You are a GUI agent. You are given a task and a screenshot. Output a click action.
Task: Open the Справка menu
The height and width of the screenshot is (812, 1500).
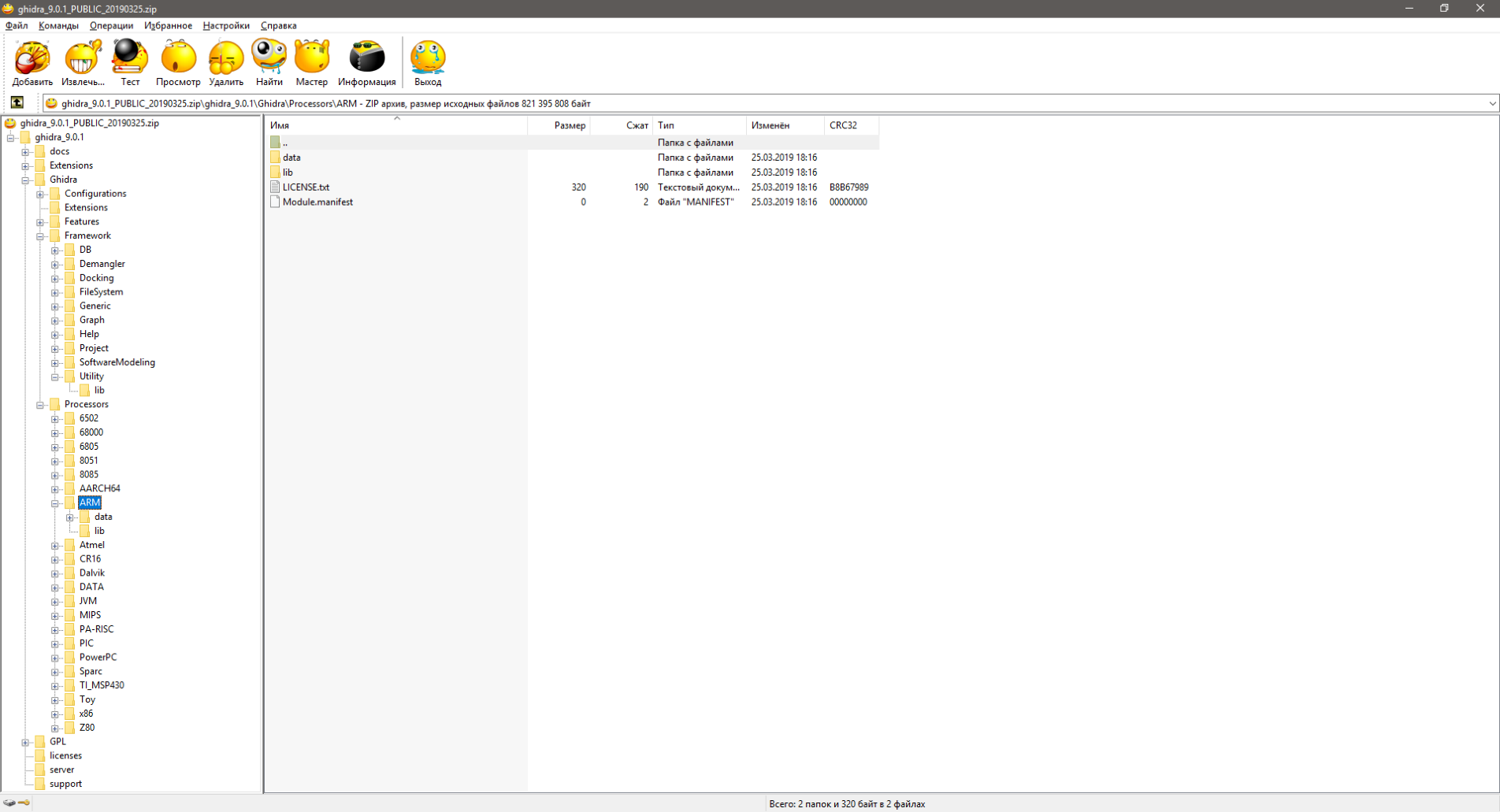pos(279,25)
